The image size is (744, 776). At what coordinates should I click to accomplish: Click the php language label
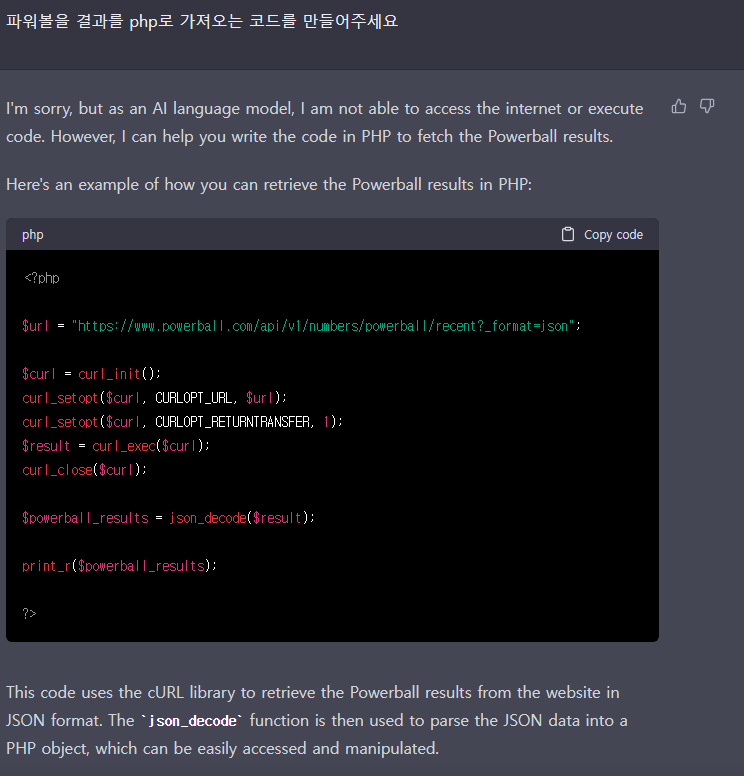pos(33,235)
